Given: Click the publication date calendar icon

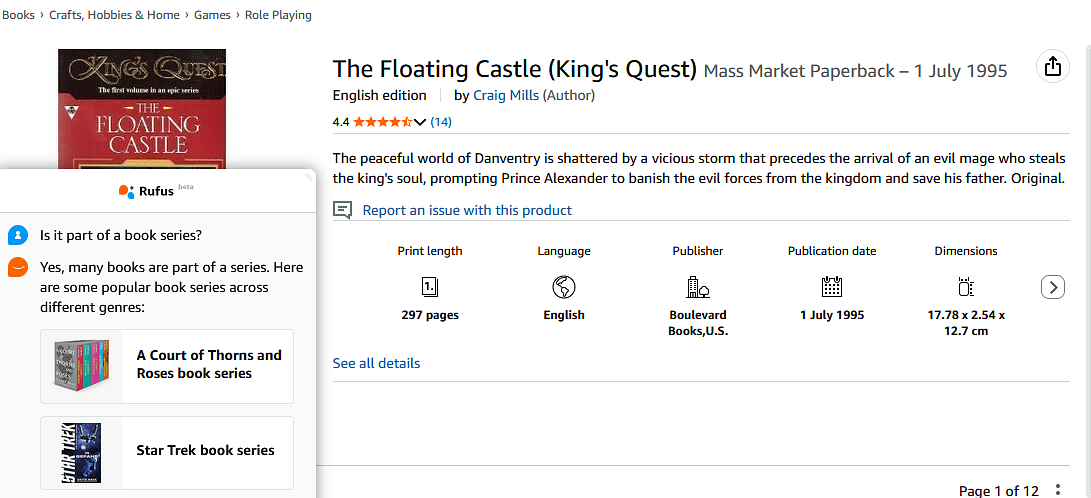Looking at the screenshot, I should point(831,287).
